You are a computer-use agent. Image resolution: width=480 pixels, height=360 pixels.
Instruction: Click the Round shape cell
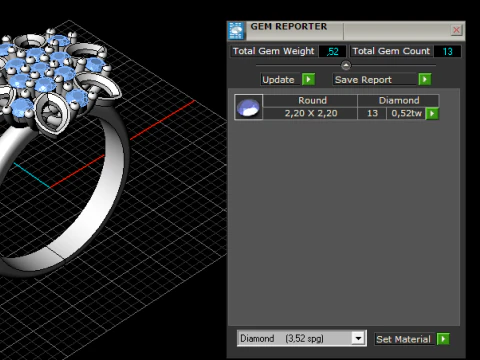(x=310, y=100)
